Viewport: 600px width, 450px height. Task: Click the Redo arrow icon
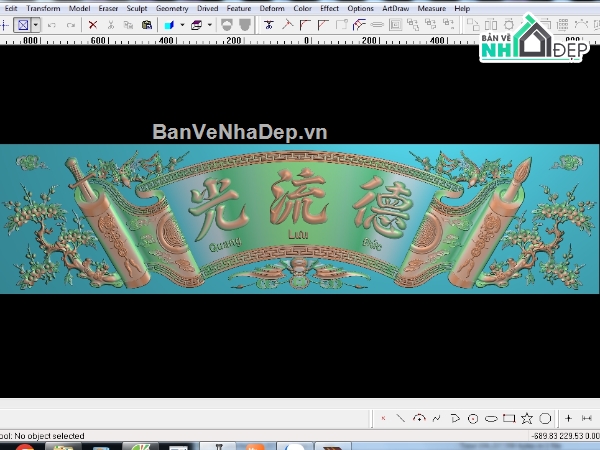pos(71,25)
